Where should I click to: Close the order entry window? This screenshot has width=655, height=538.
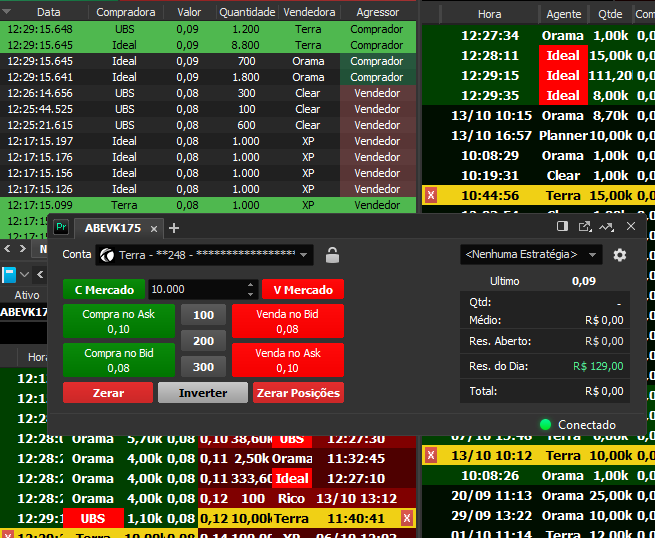(631, 226)
